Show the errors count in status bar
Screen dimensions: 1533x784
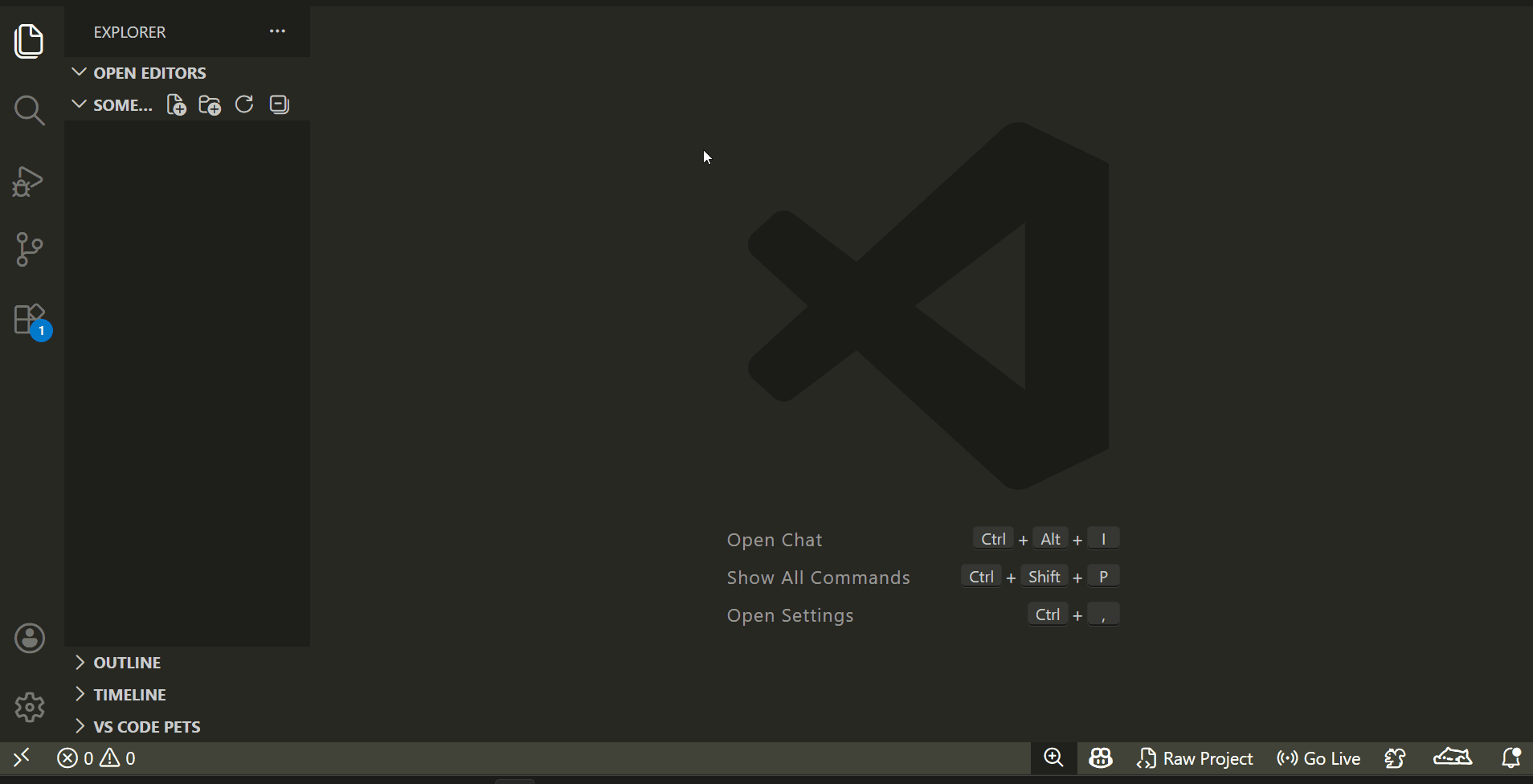click(x=76, y=758)
